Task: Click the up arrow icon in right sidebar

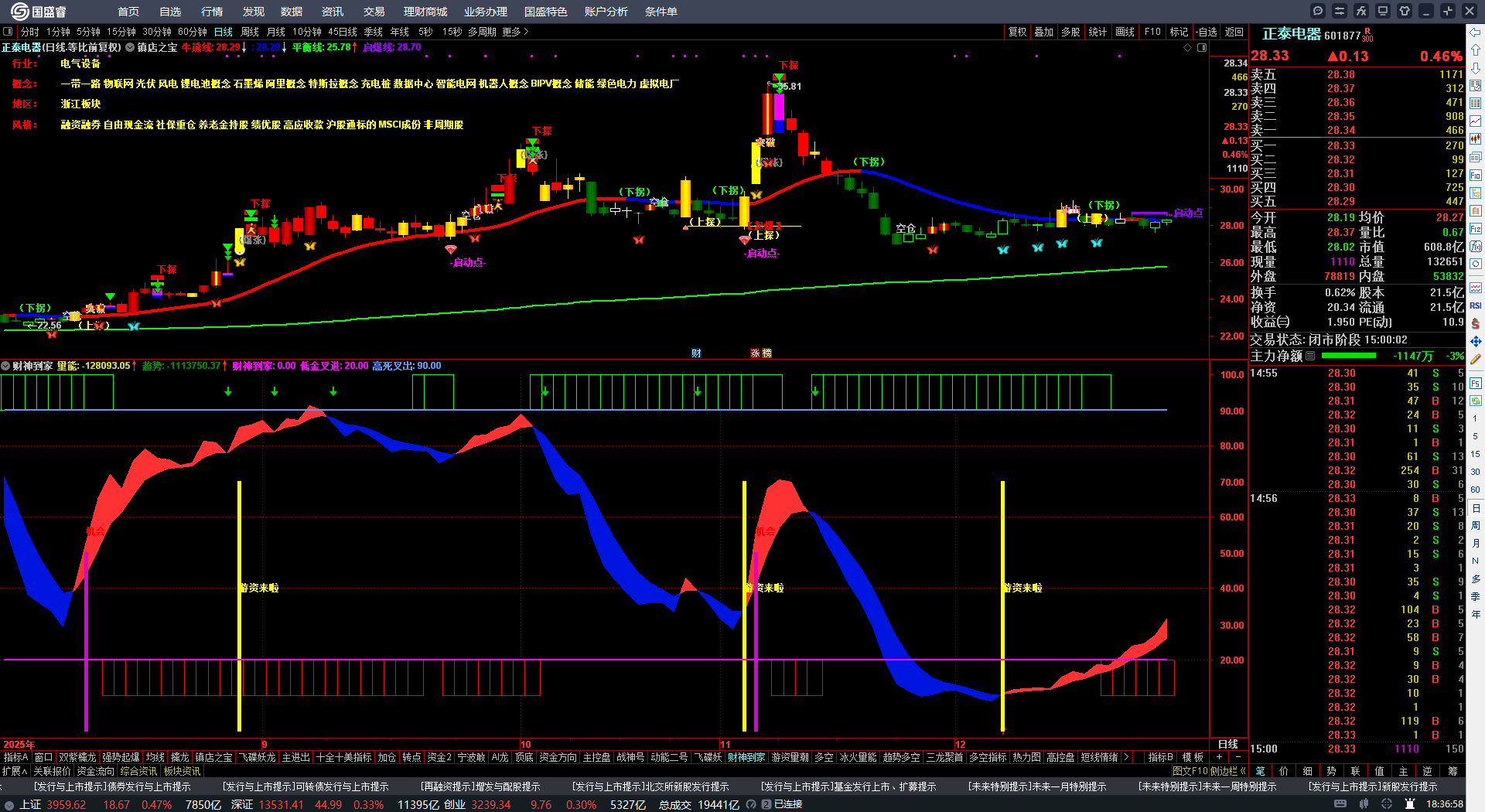Action: click(x=1476, y=50)
